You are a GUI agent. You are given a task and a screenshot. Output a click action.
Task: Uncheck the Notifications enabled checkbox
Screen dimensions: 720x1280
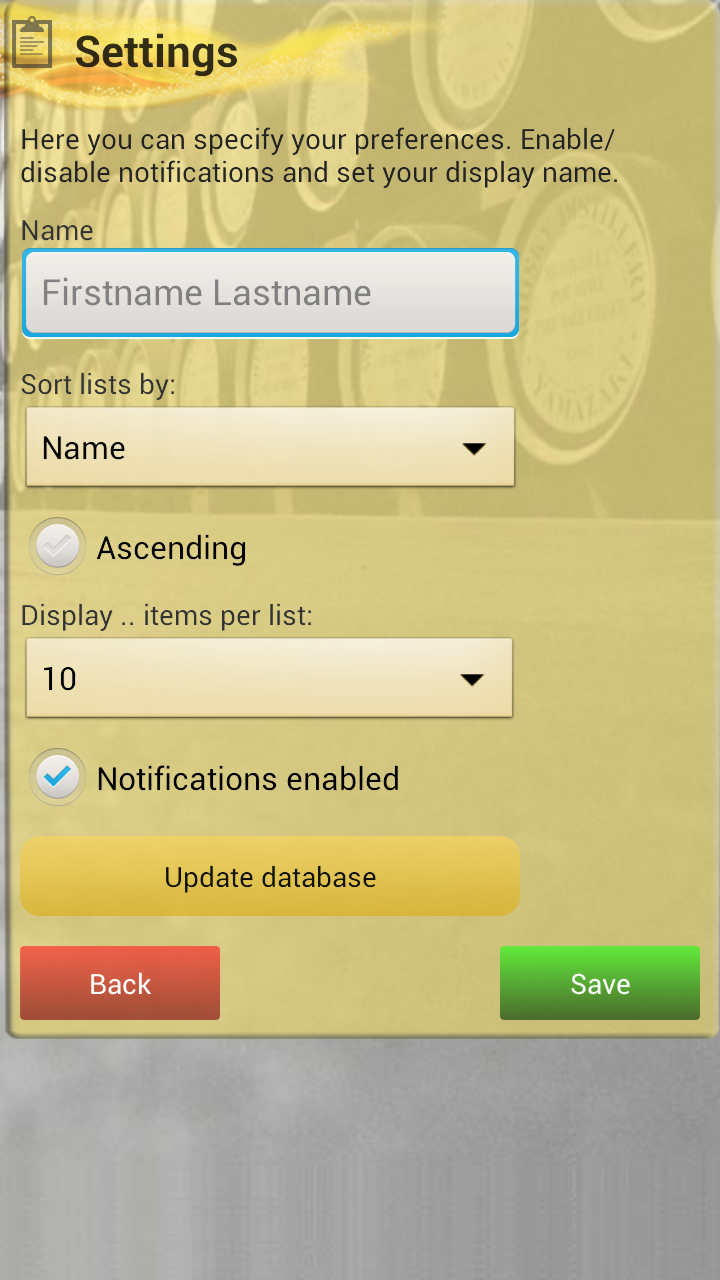click(58, 778)
